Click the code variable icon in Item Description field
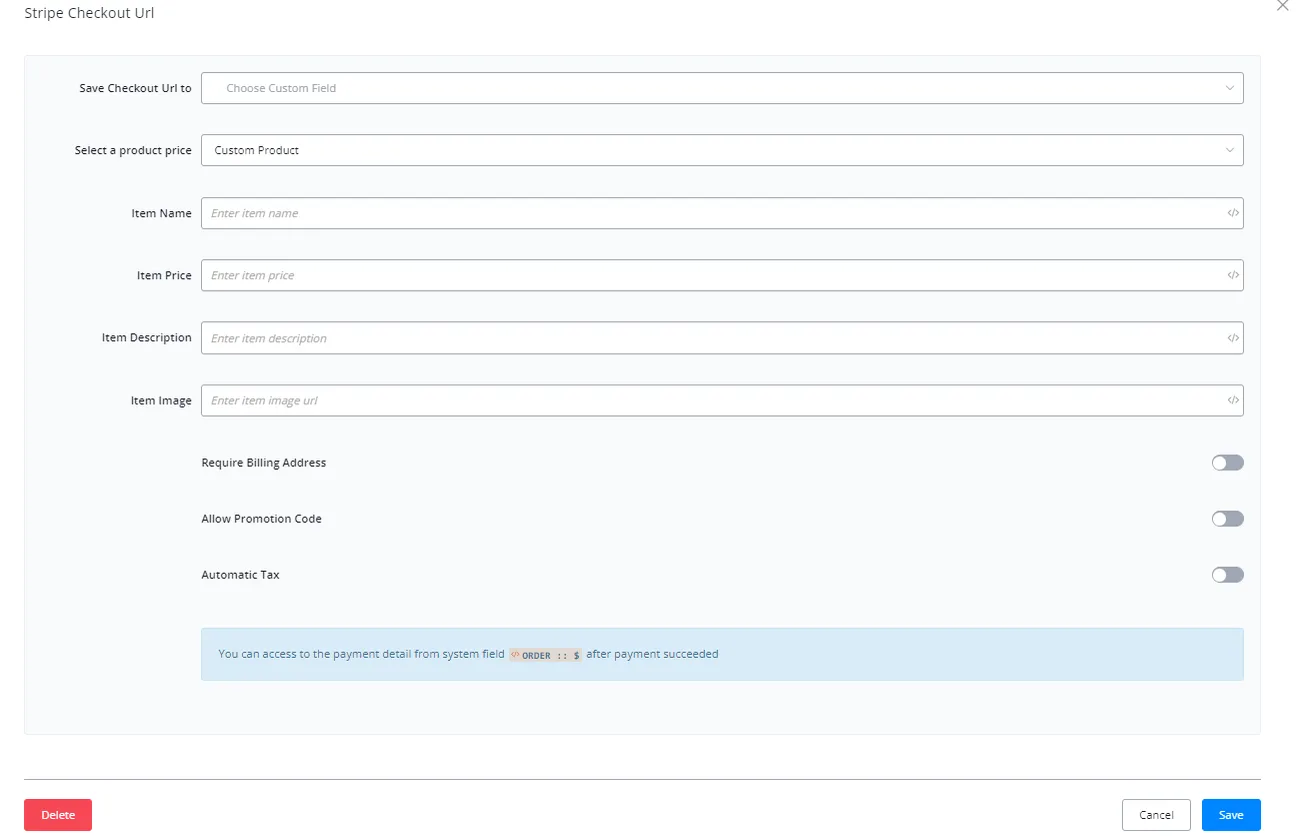 point(1233,338)
